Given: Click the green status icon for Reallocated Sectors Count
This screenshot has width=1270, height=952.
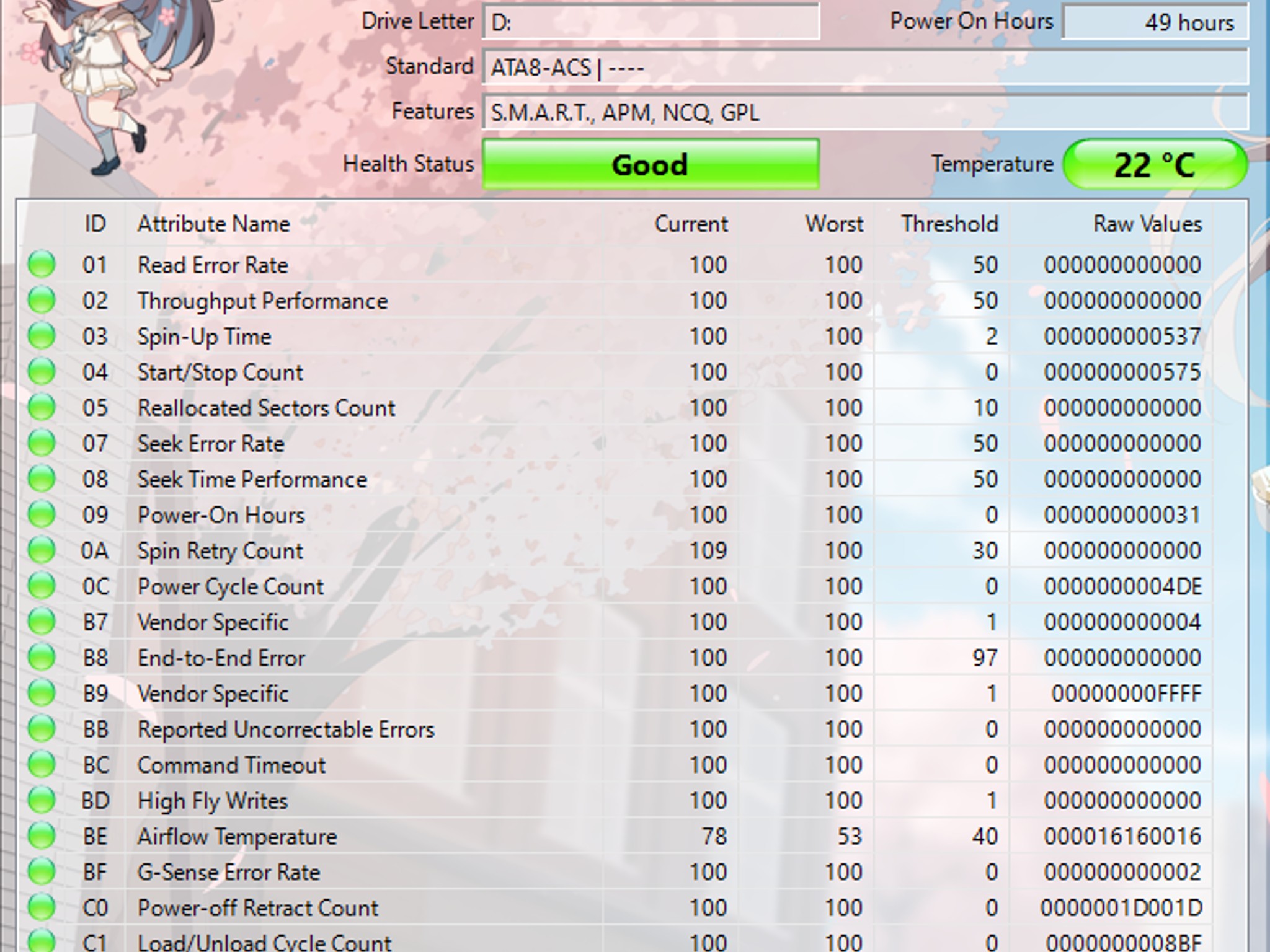Looking at the screenshot, I should click(42, 408).
